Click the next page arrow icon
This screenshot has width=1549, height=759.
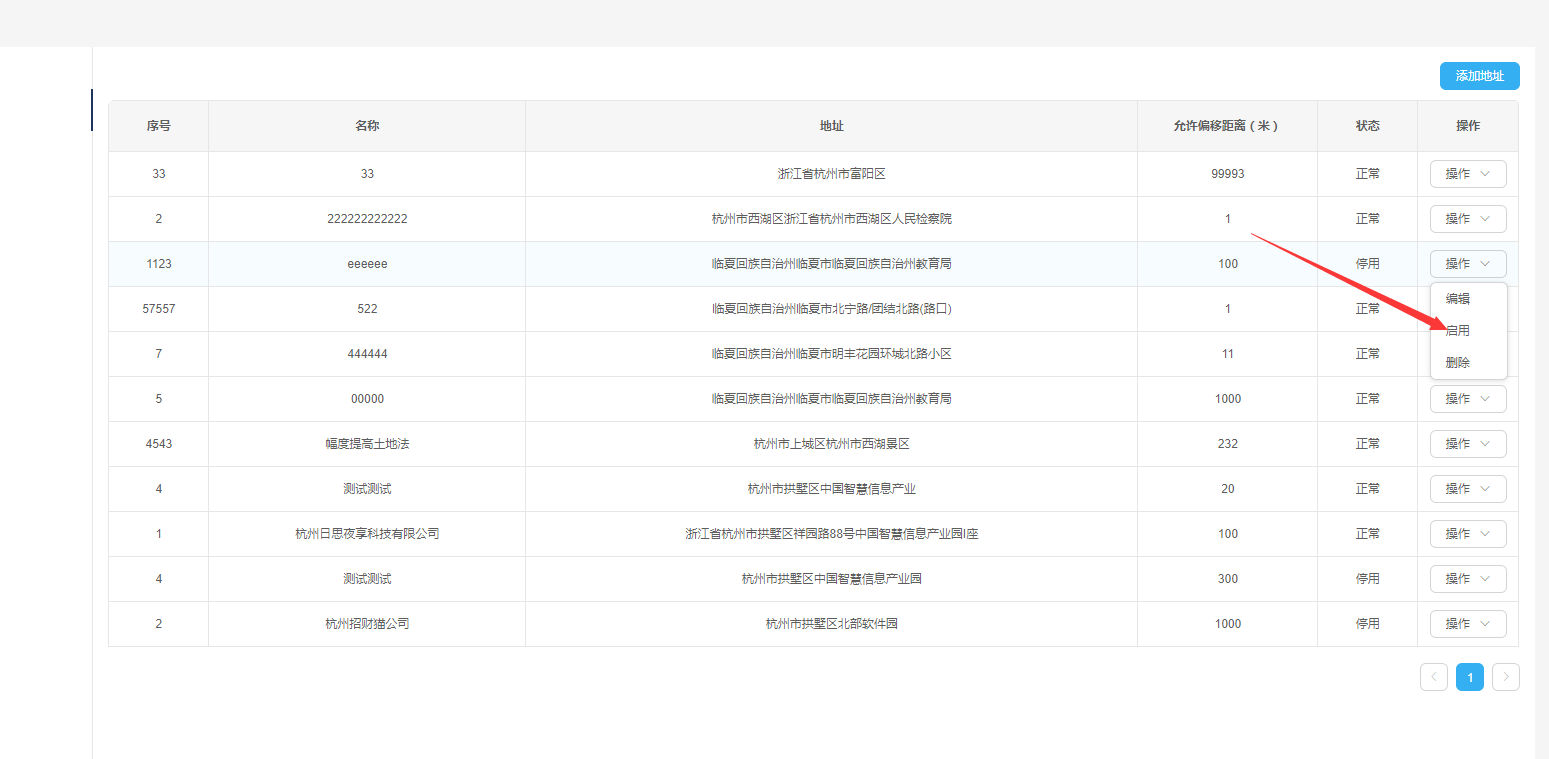[x=1505, y=677]
